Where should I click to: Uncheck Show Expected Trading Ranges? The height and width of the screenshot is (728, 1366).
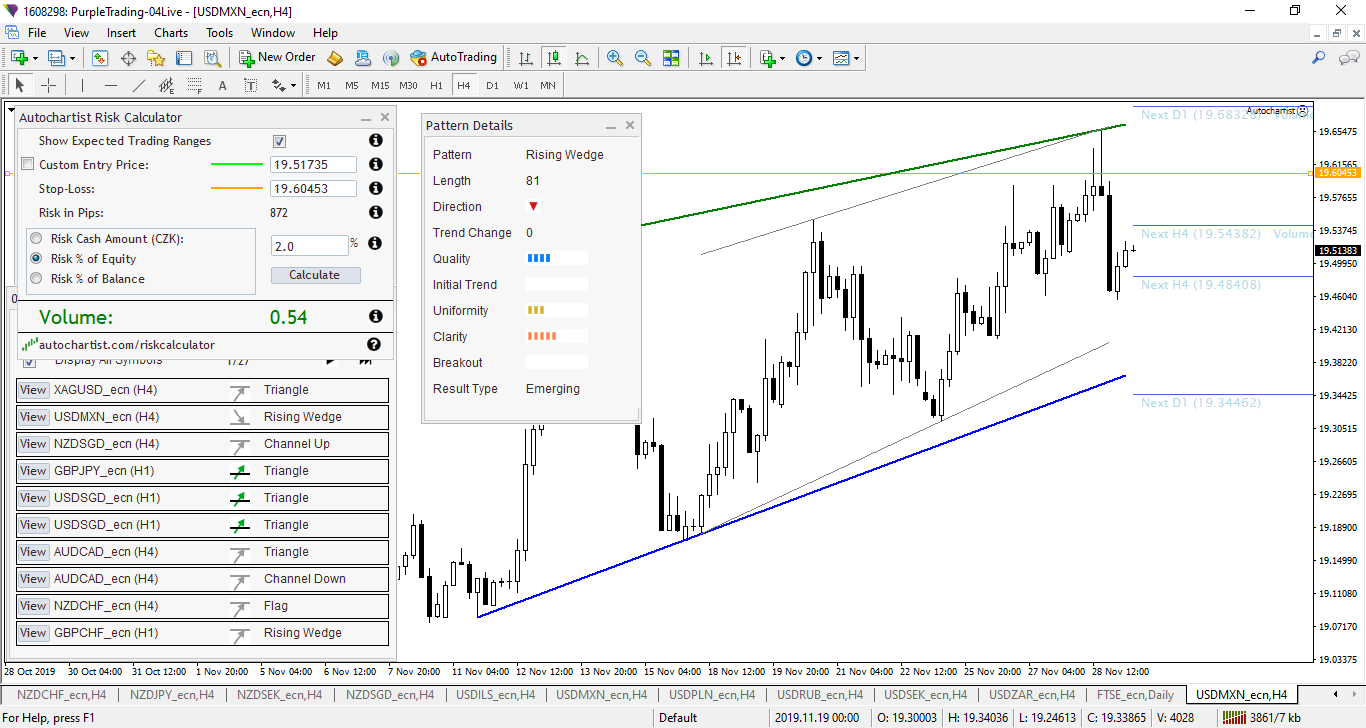click(x=279, y=141)
